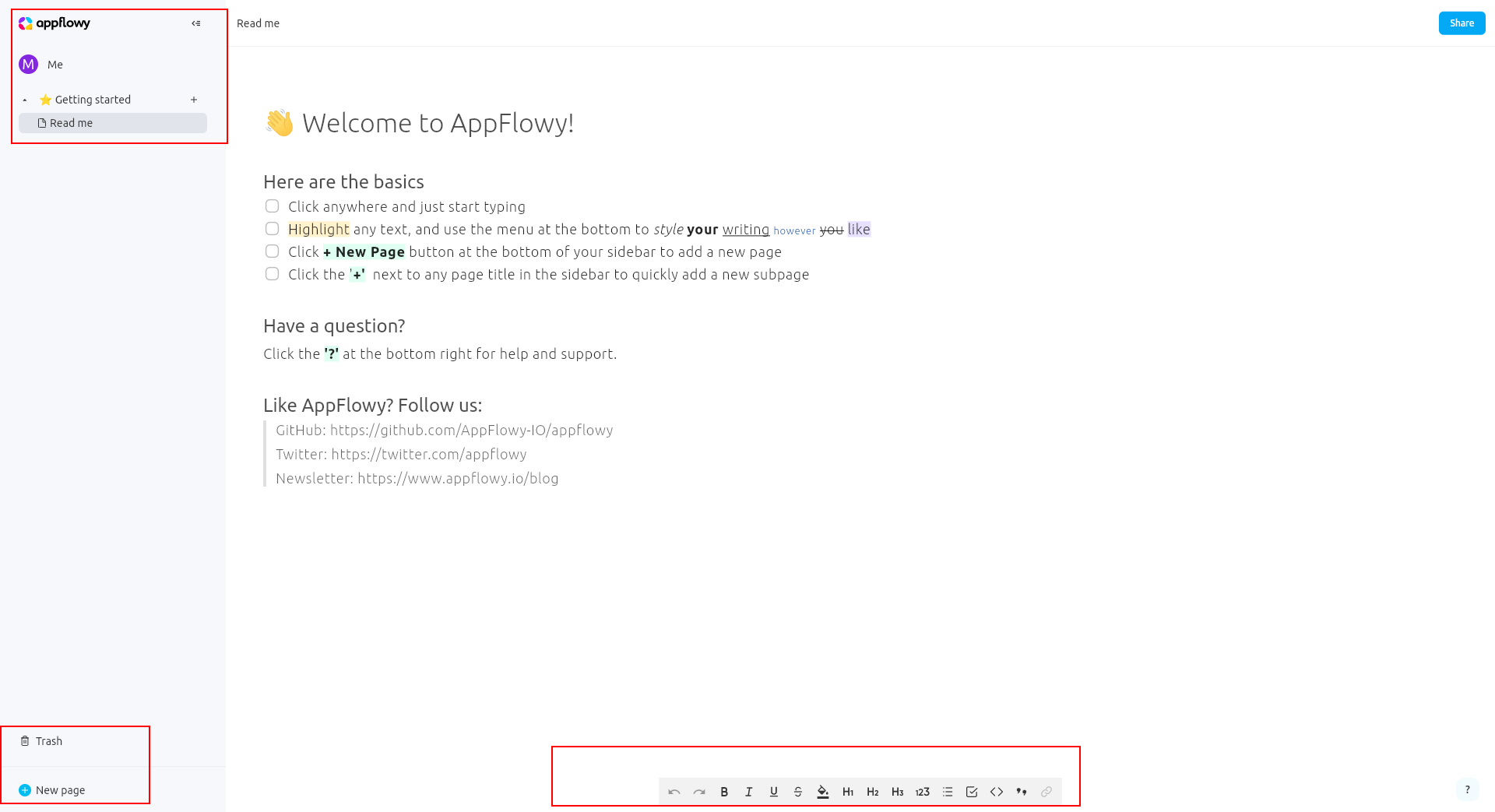The width and height of the screenshot is (1495, 812).
Task: Apply italic formatting from the toolbar
Action: point(748,791)
